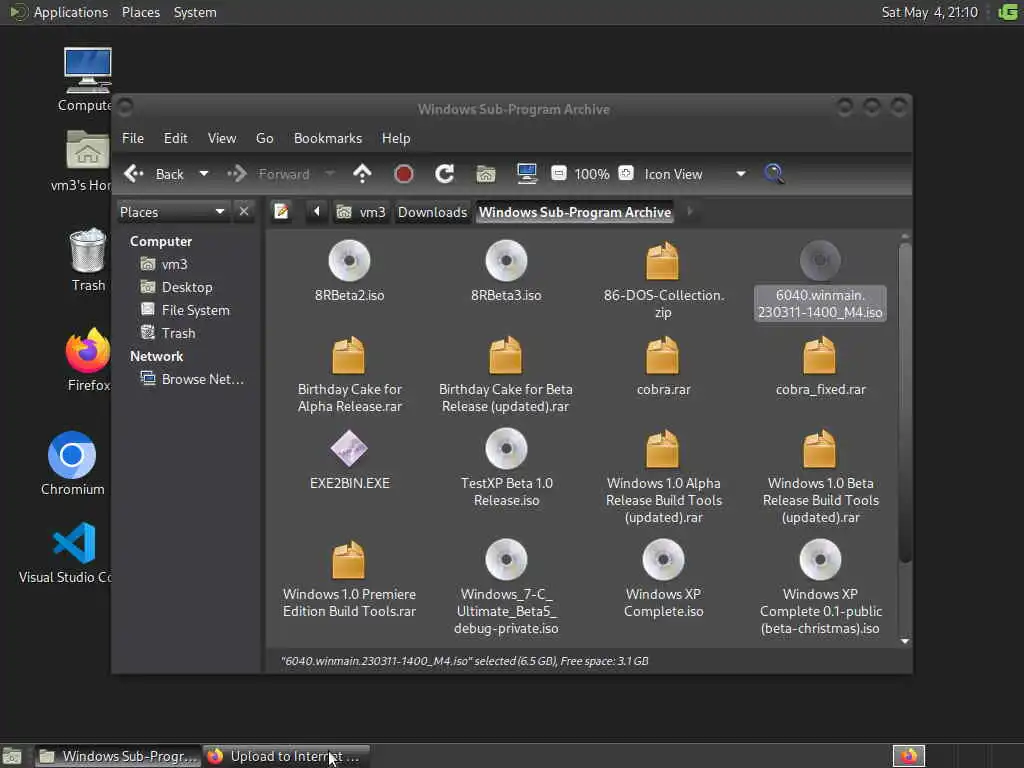The height and width of the screenshot is (768, 1024).
Task: Click Windows Sub-Program Archive path button
Action: click(x=575, y=212)
